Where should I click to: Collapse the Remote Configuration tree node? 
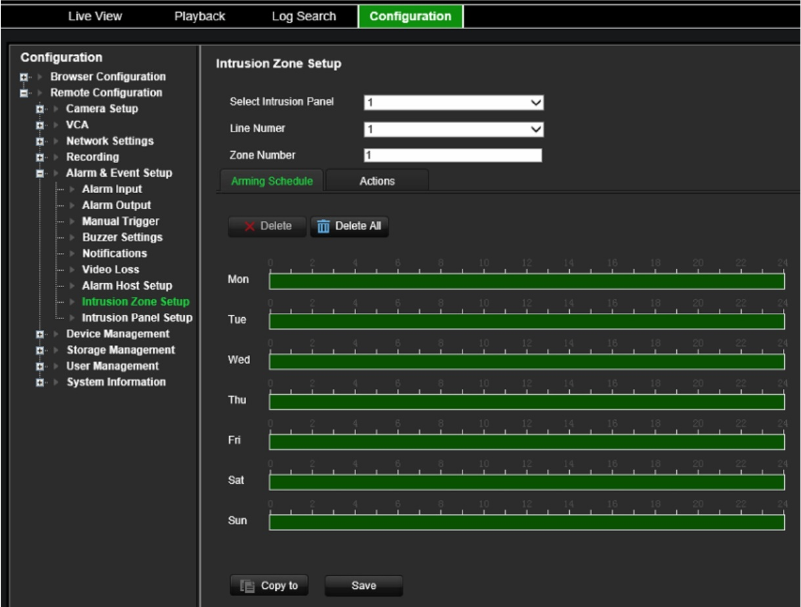click(x=24, y=93)
